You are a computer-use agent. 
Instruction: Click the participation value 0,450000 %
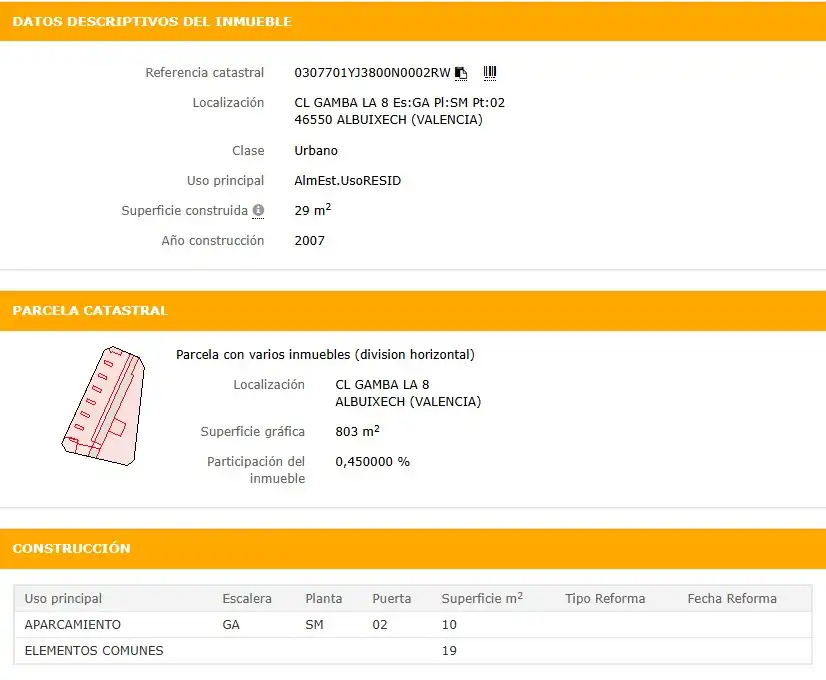[x=372, y=462]
